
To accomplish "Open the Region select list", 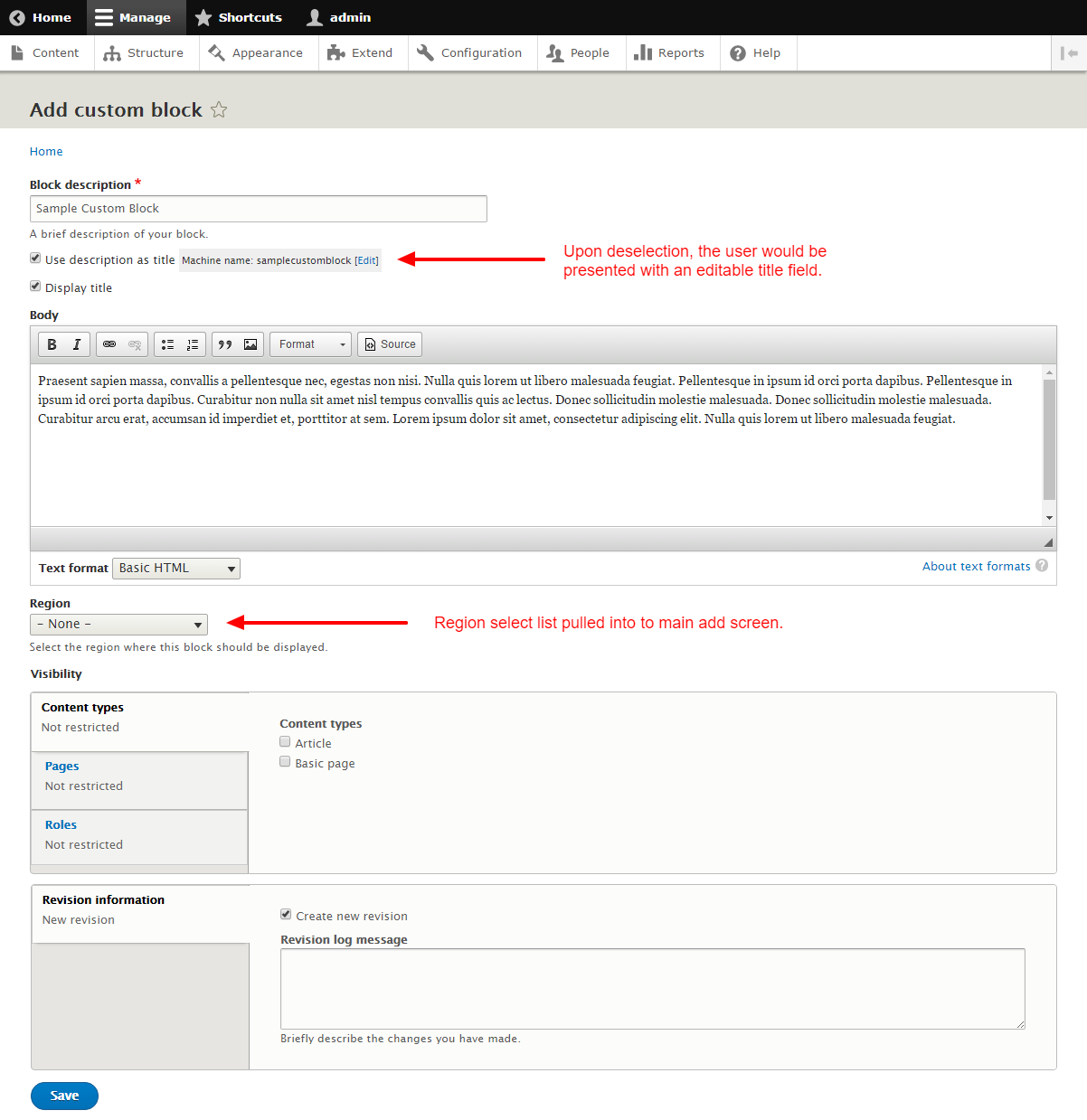I will tap(118, 624).
